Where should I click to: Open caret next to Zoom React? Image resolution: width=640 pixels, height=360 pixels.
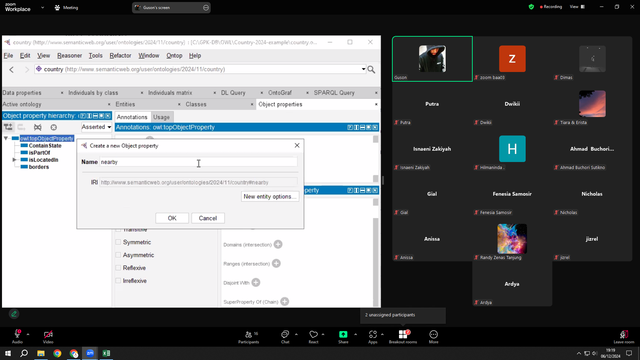pos(323,334)
